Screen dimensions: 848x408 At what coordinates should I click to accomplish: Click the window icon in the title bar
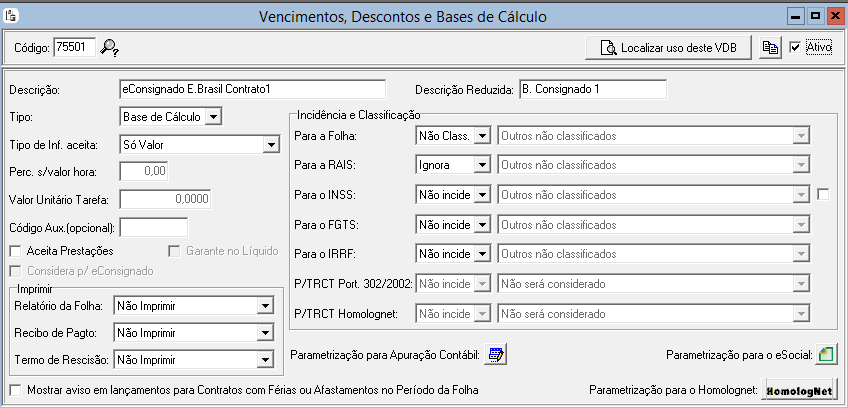coord(11,16)
